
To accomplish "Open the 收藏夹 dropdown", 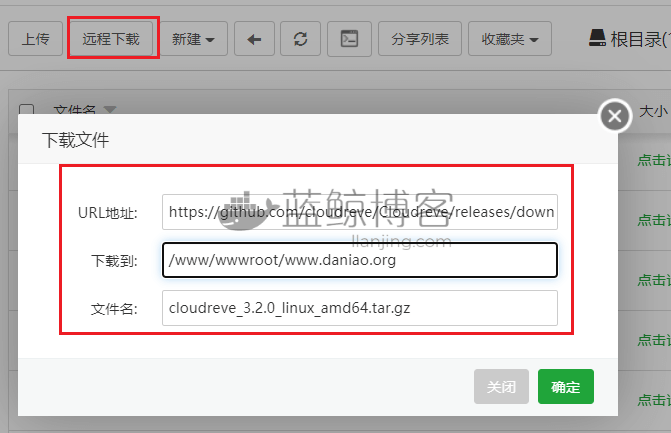I will point(509,40).
